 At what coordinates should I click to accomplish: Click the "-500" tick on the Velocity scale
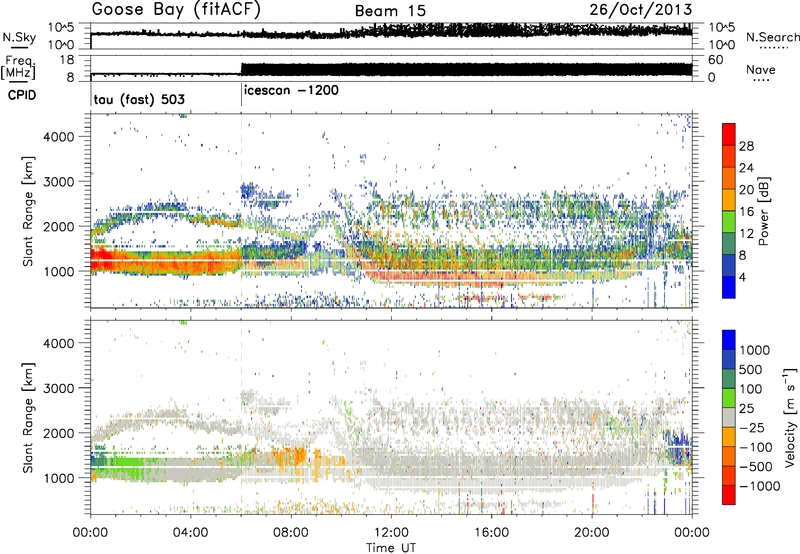755,467
